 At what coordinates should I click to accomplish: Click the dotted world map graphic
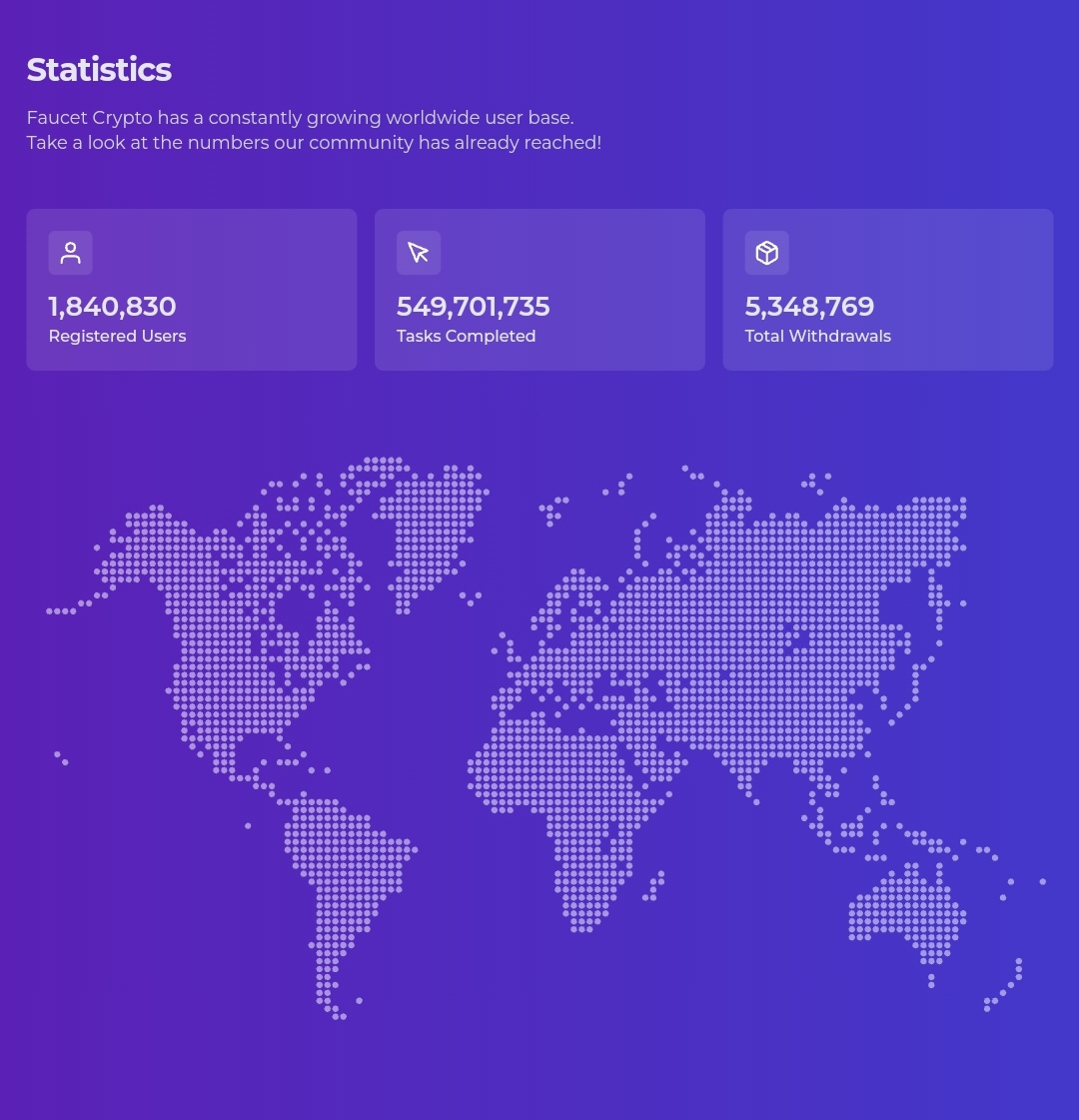point(546,738)
